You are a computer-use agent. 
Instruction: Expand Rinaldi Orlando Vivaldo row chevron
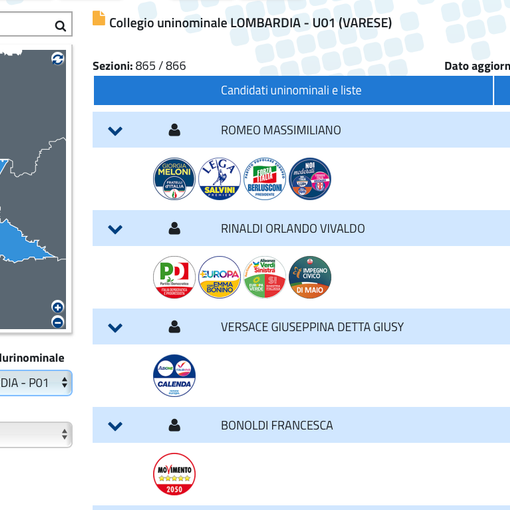click(115, 229)
